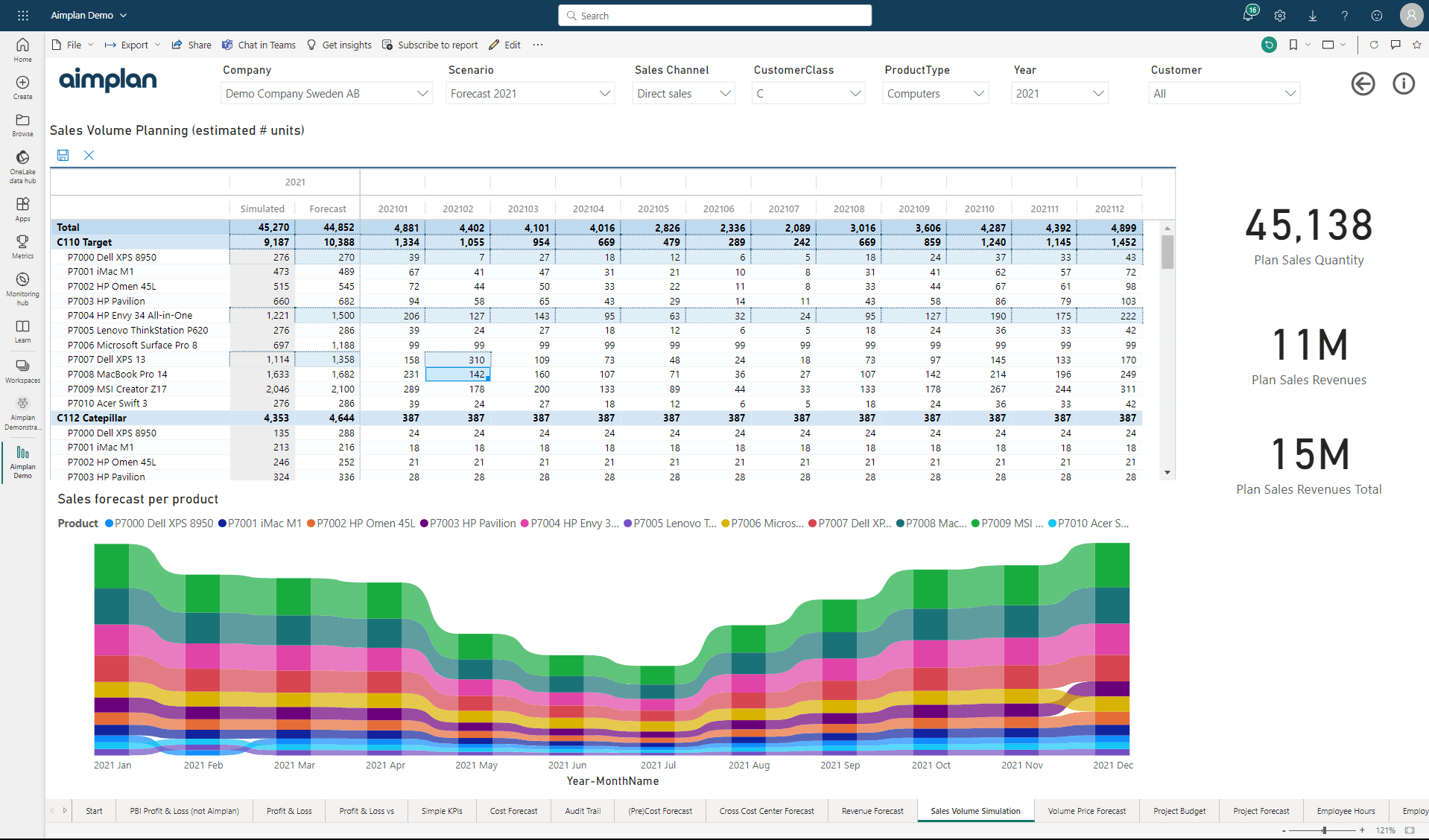Click the fit to page icon
This screenshot has width=1429, height=840.
tap(1410, 830)
